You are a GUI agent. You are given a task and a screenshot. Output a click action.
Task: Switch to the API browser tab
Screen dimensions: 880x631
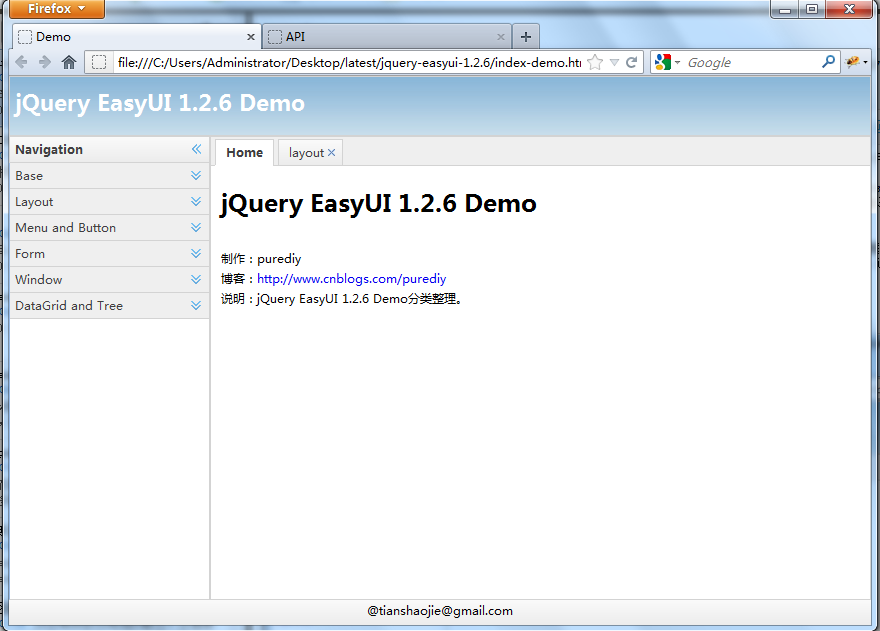pyautogui.click(x=386, y=37)
